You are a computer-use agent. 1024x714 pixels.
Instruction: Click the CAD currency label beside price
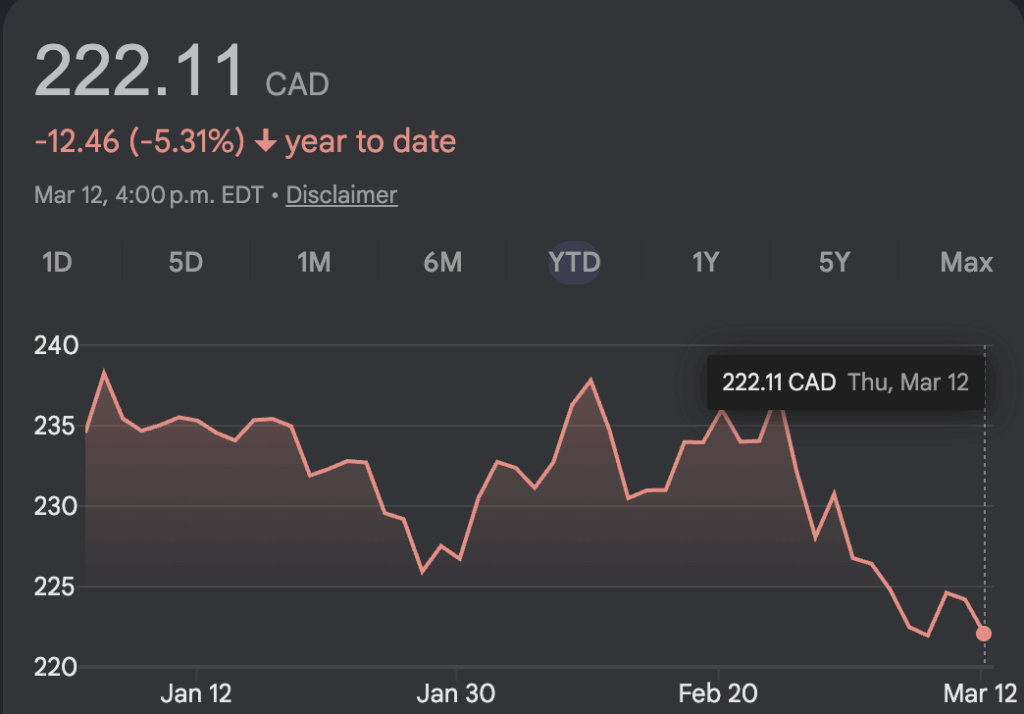pos(297,84)
